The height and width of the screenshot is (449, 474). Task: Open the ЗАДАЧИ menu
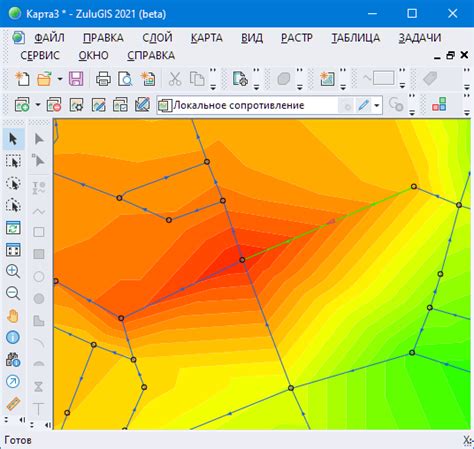(420, 38)
